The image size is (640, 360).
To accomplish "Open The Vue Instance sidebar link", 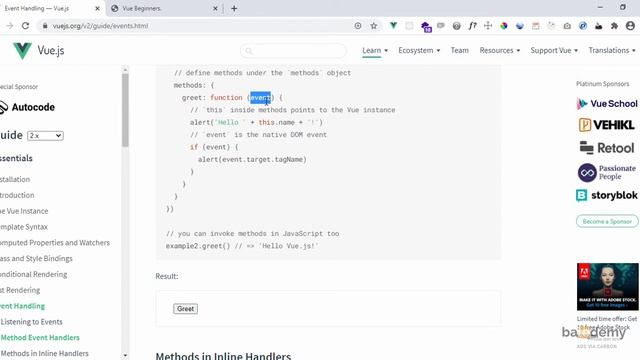I will click(x=24, y=211).
